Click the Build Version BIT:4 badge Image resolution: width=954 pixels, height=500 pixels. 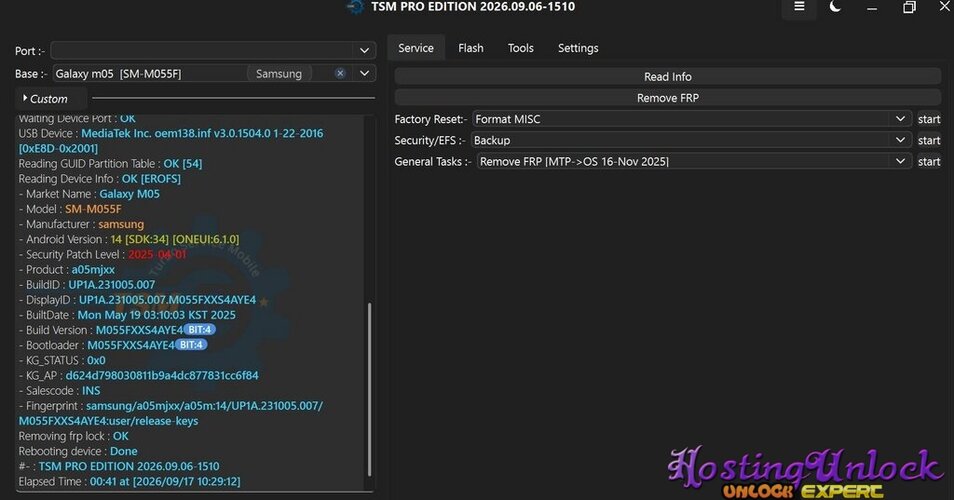click(x=200, y=330)
